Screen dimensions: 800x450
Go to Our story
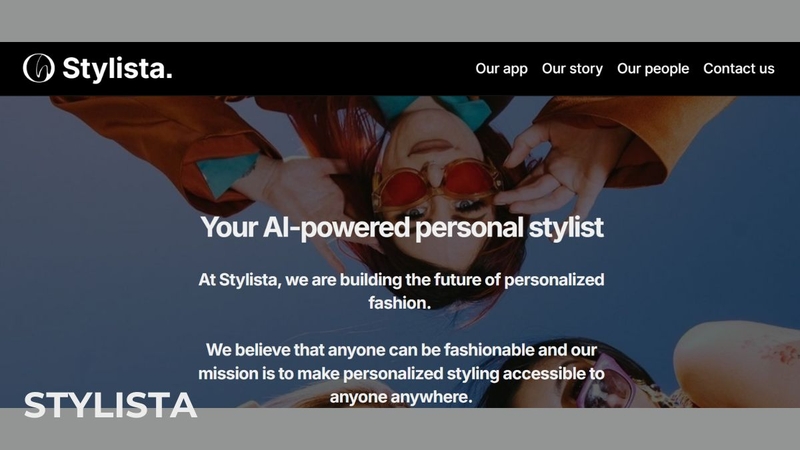[x=572, y=68]
